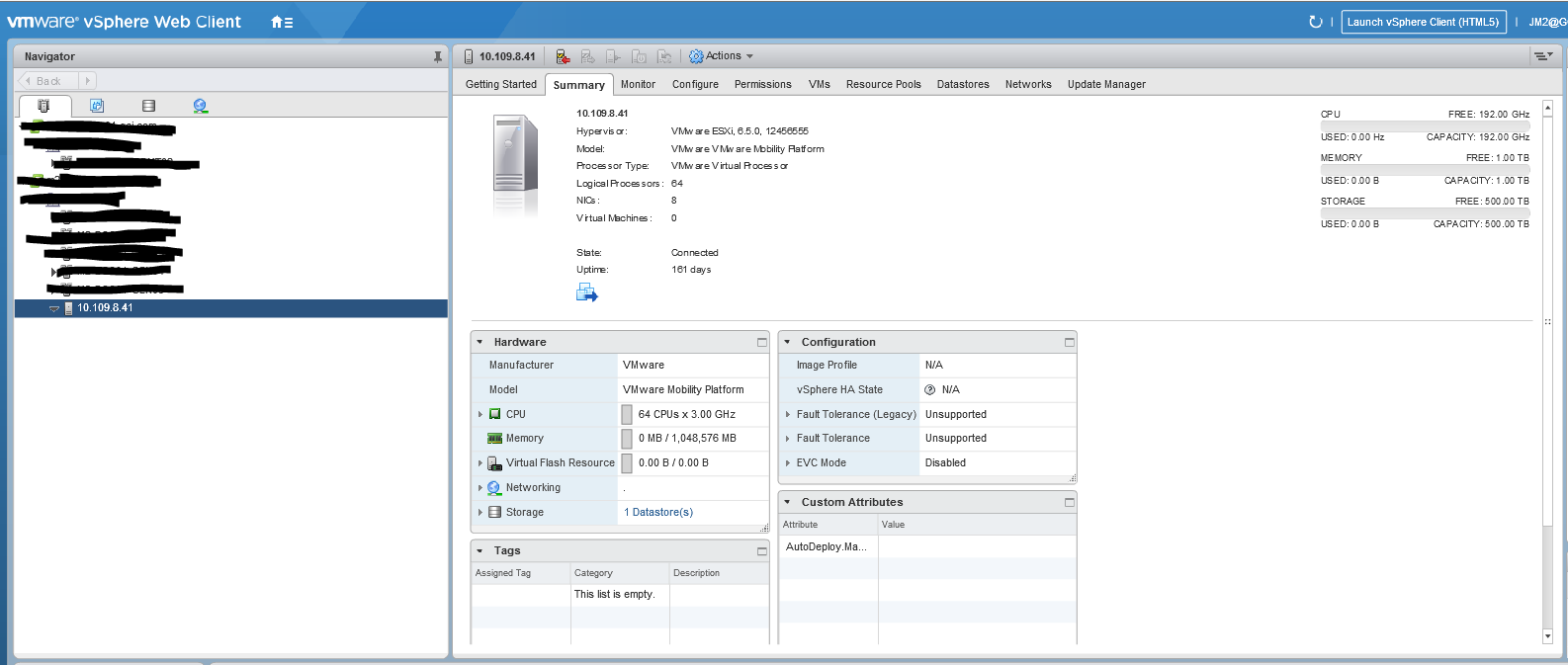Open the VMs tab
Image resolution: width=1568 pixels, height=665 pixels.
pyautogui.click(x=819, y=84)
